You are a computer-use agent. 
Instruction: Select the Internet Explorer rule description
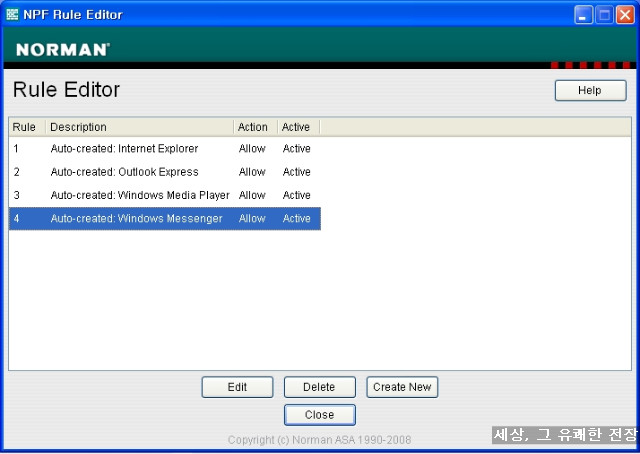[x=124, y=148]
